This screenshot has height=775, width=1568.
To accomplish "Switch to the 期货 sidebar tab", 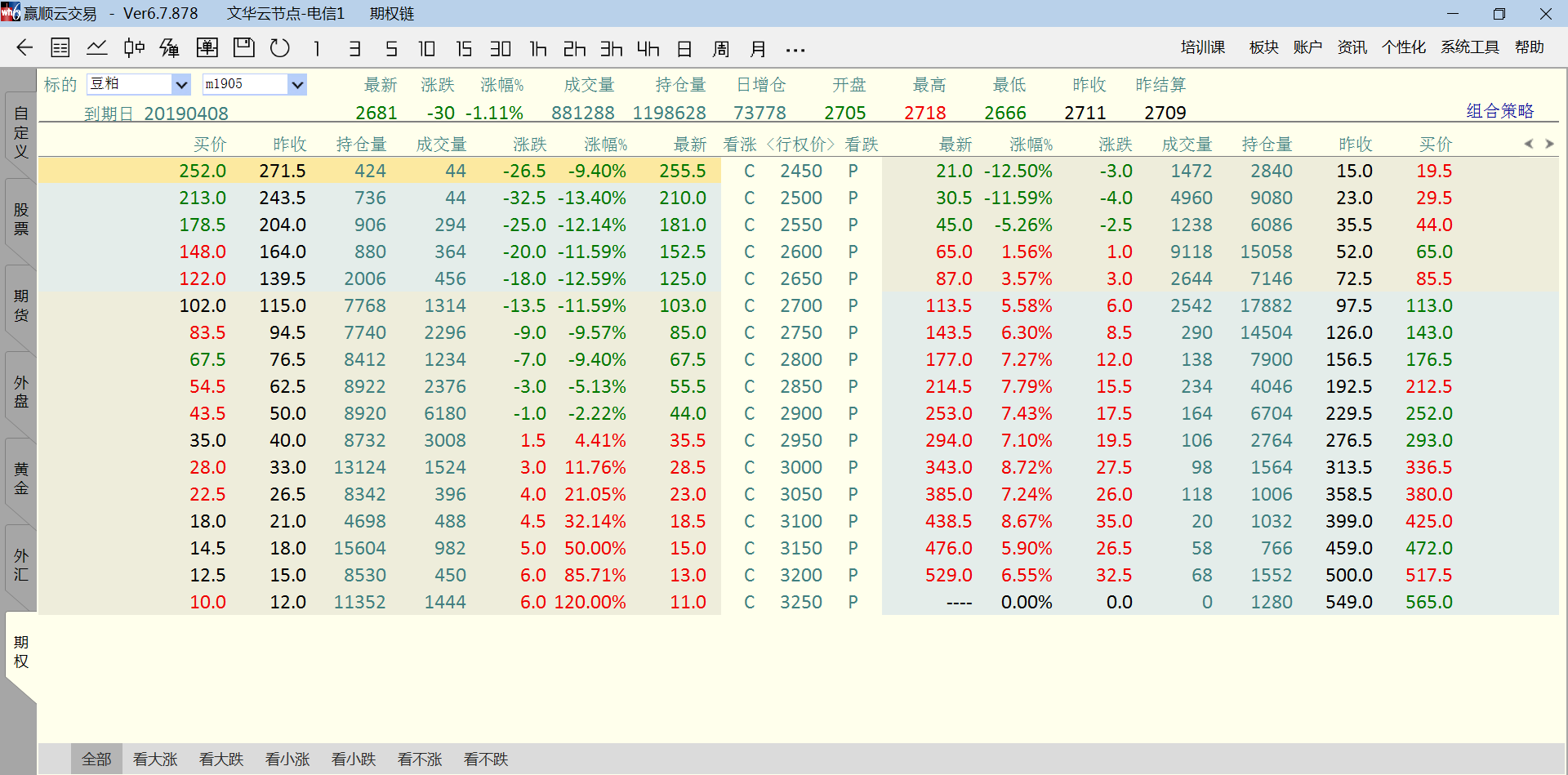I will (x=21, y=305).
